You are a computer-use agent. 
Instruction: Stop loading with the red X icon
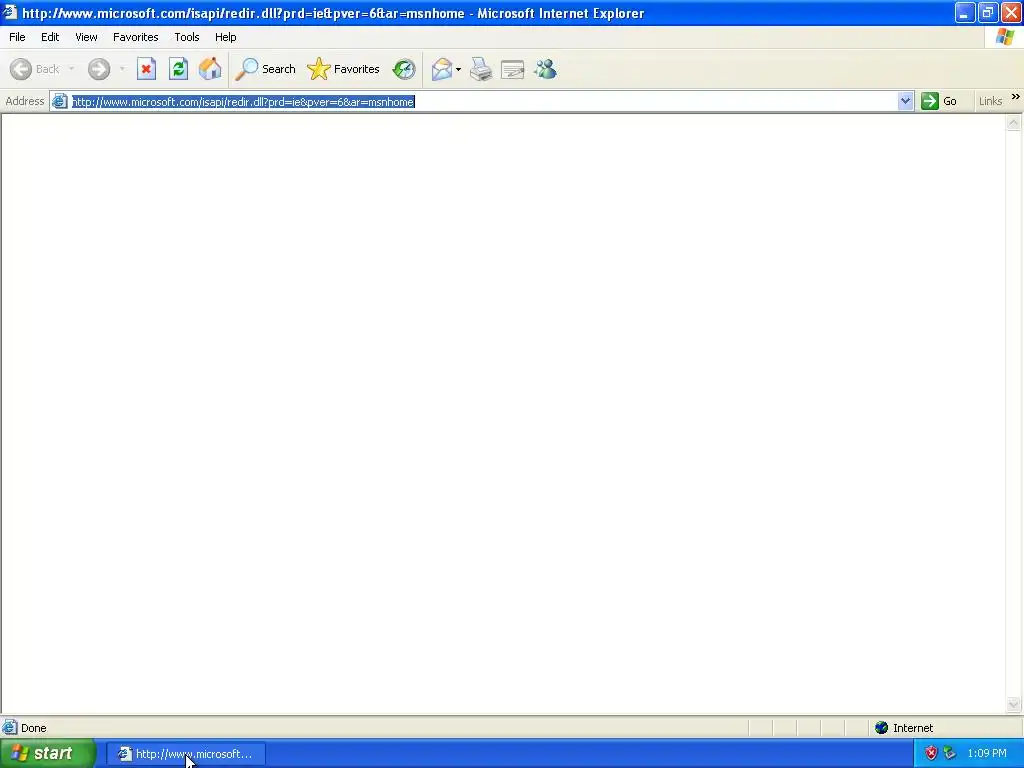pyautogui.click(x=146, y=69)
